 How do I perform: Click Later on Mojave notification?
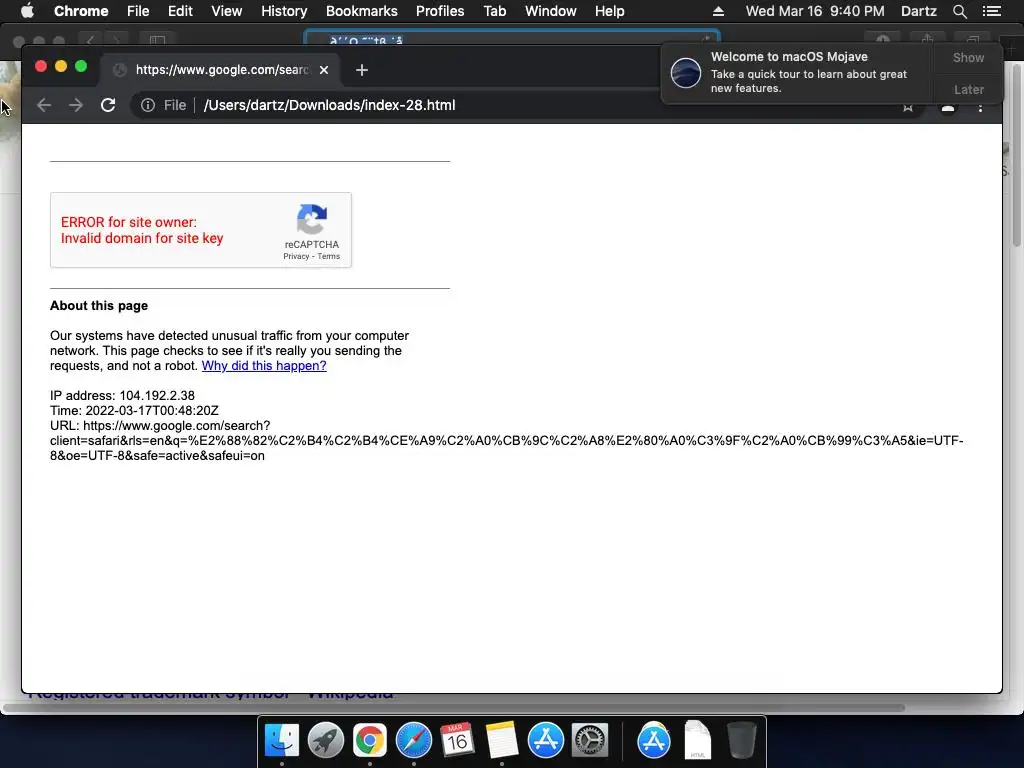968,89
